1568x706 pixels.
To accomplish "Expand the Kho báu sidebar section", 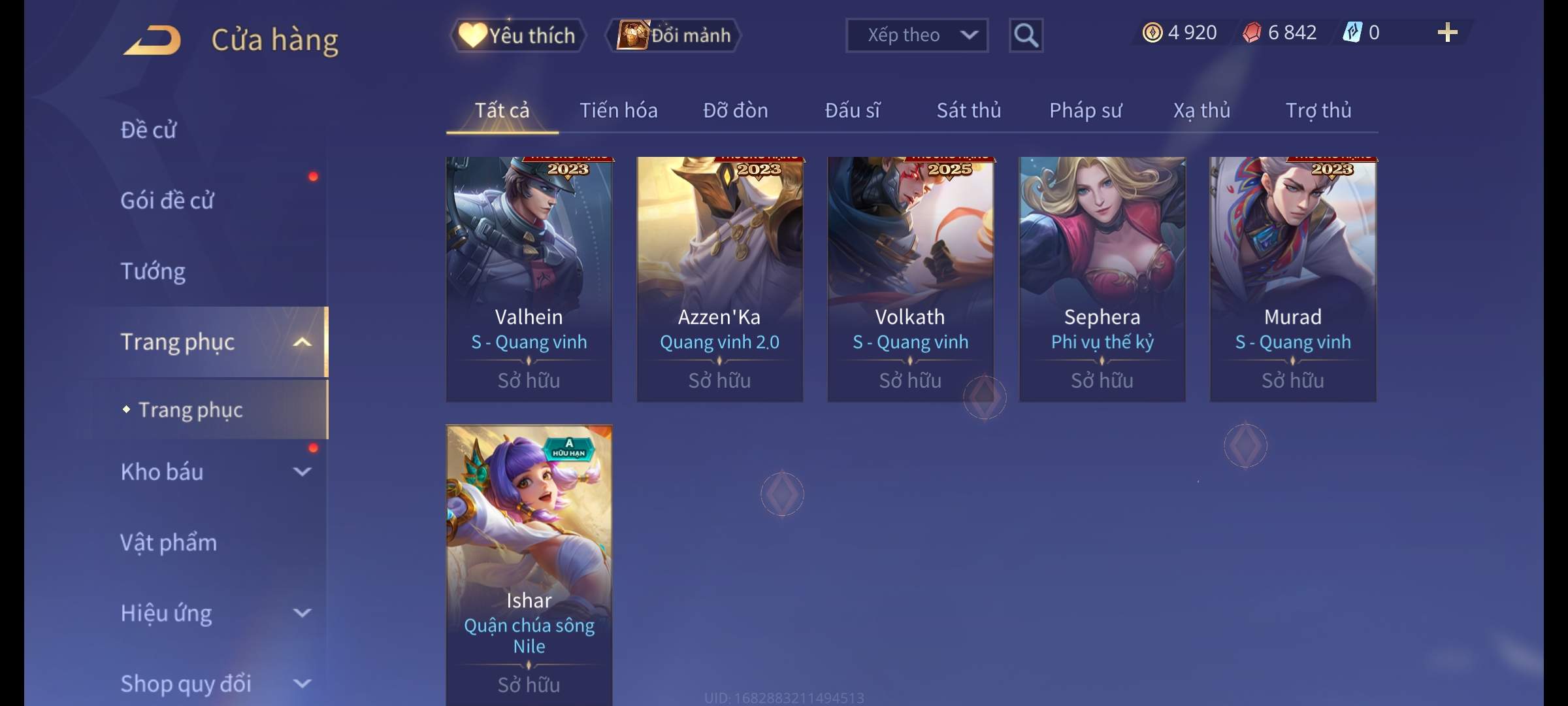I will [302, 472].
